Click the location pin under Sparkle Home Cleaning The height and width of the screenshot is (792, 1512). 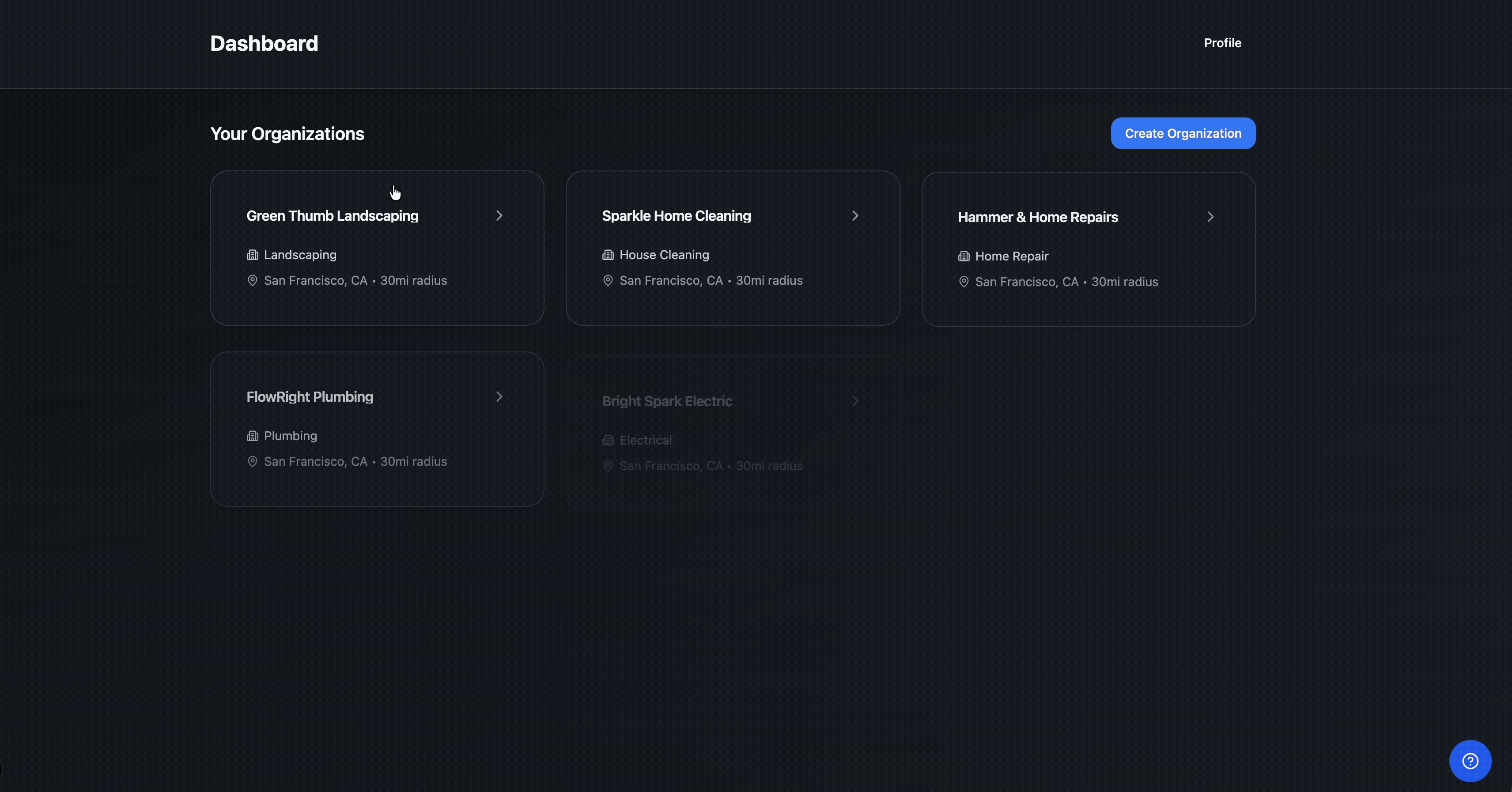[x=608, y=280]
